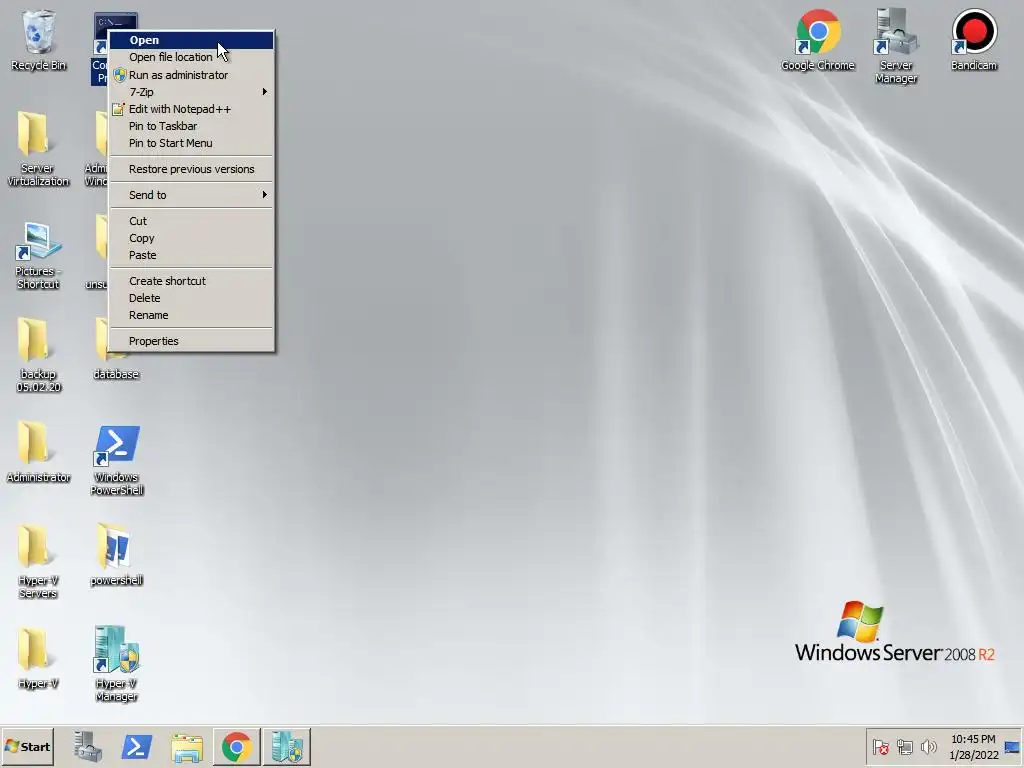
Task: Click the Action Center flag tray icon
Action: [880, 746]
